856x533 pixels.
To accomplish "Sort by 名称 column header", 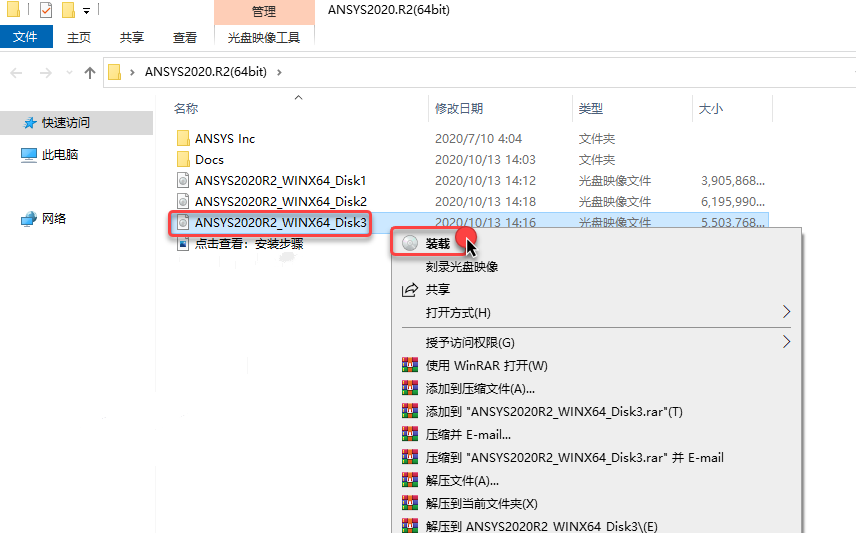I will 186,109.
